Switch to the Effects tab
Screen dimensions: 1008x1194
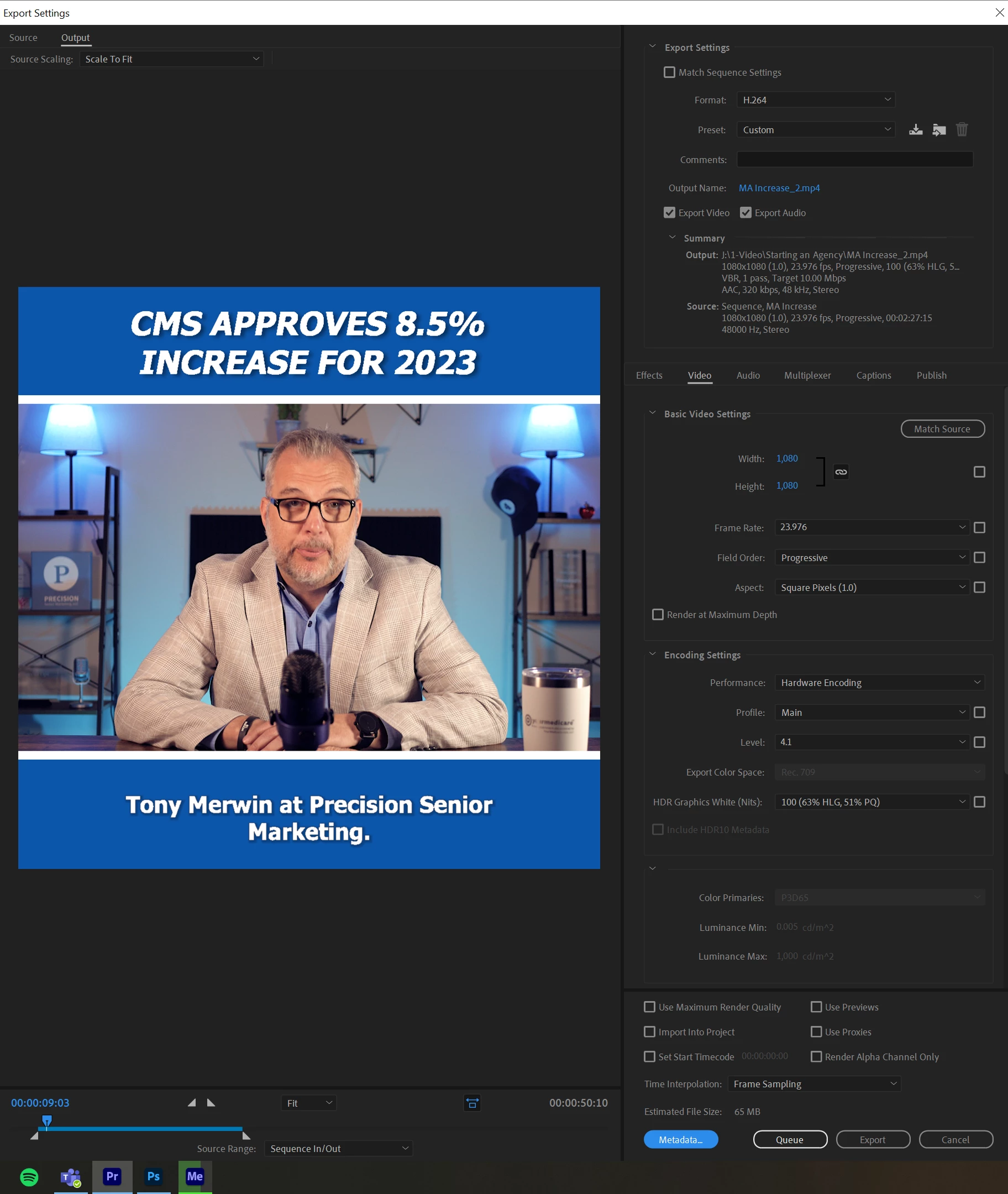pyautogui.click(x=649, y=375)
